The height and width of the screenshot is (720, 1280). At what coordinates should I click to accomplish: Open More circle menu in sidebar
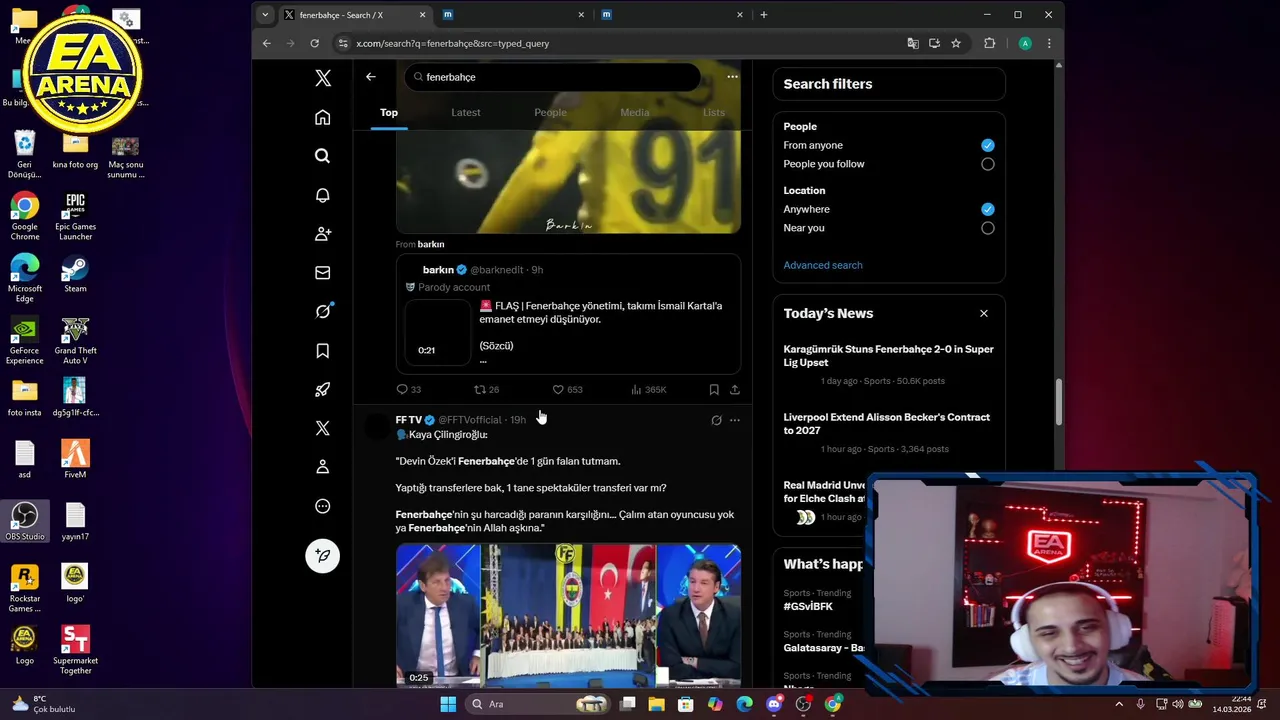[322, 506]
